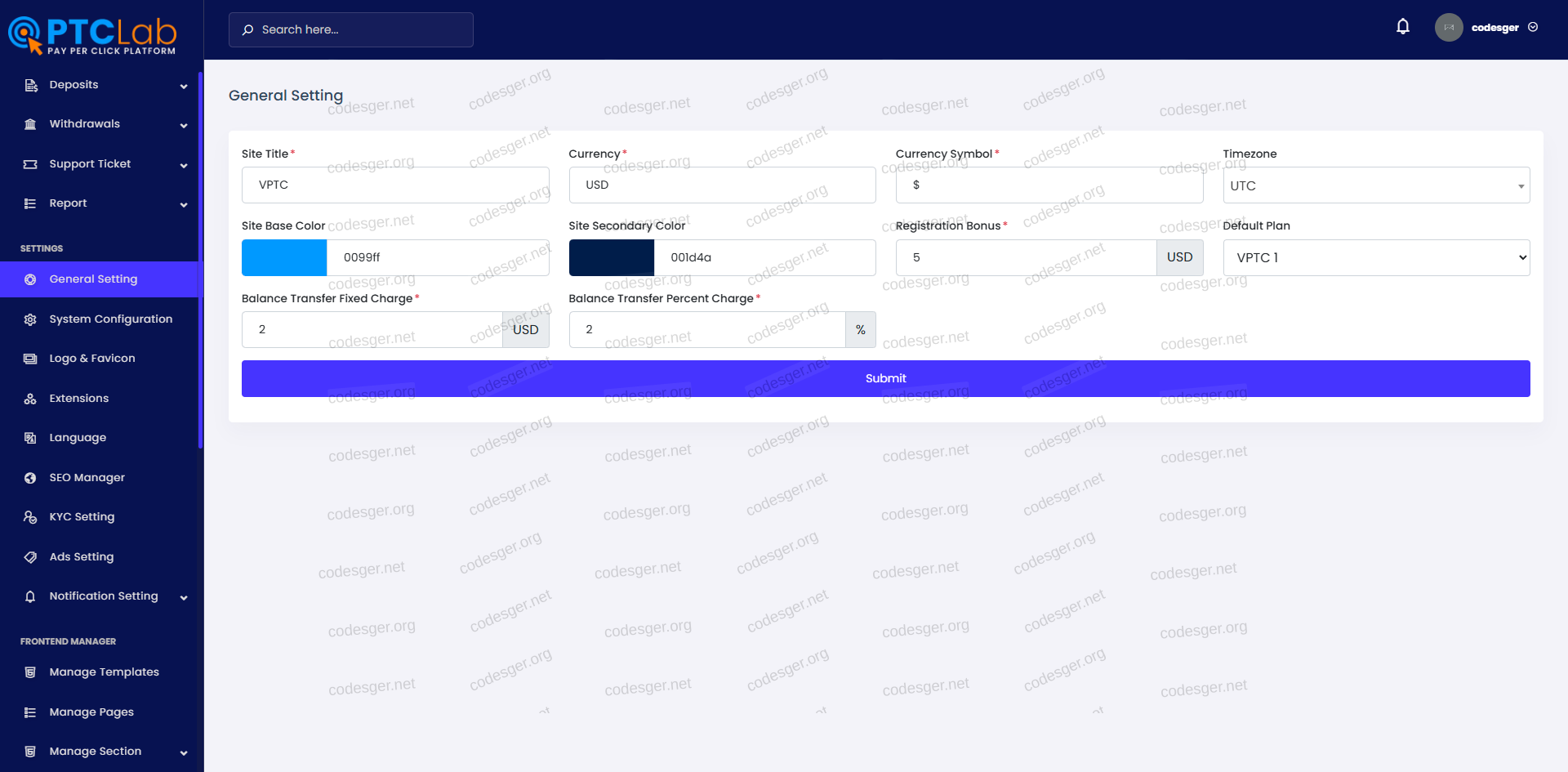Image resolution: width=1568 pixels, height=772 pixels.
Task: Click the notification bell icon
Action: click(1402, 27)
